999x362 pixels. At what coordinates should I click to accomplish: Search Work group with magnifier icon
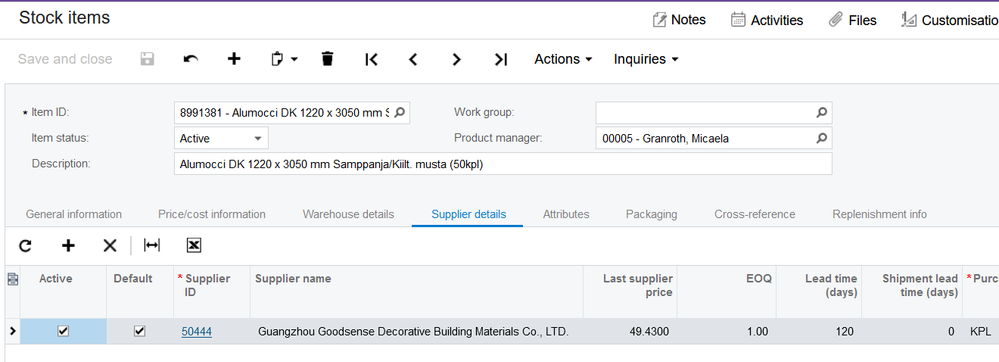pyautogui.click(x=822, y=113)
